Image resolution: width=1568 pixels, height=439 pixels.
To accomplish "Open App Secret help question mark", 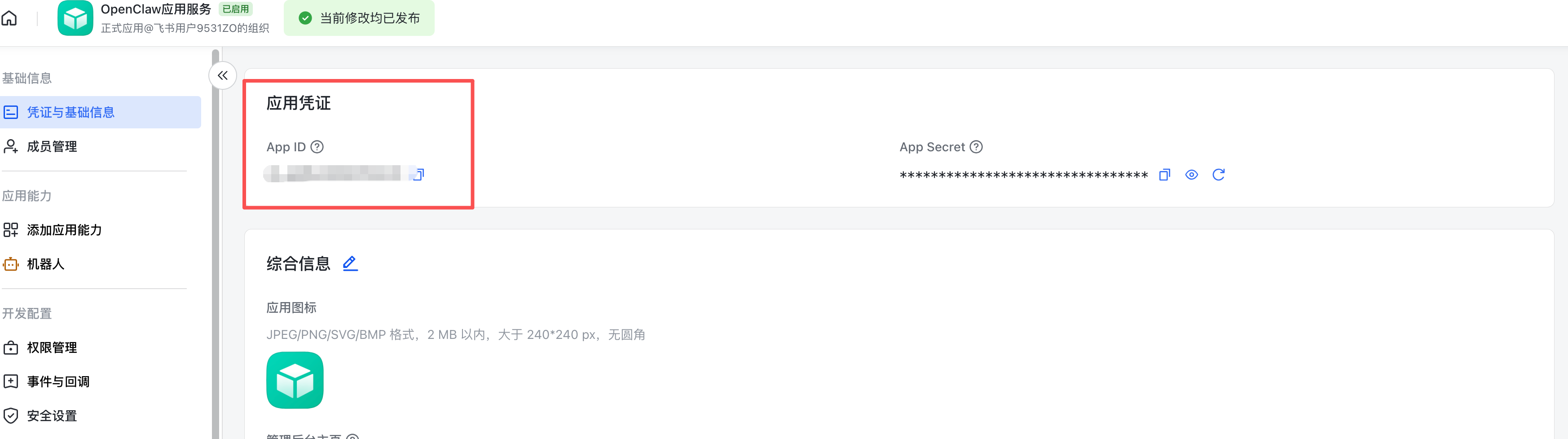I will 976,146.
